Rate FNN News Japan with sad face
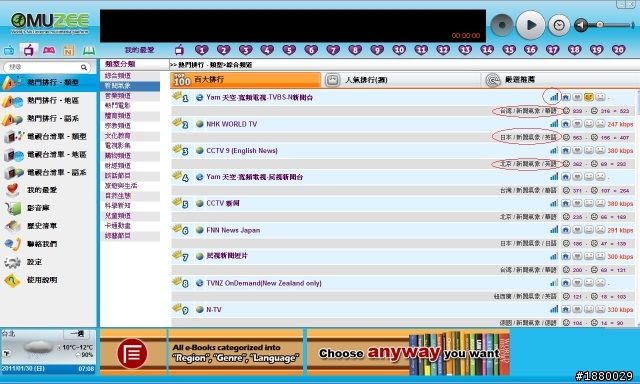This screenshot has height=384, width=640. [x=600, y=230]
